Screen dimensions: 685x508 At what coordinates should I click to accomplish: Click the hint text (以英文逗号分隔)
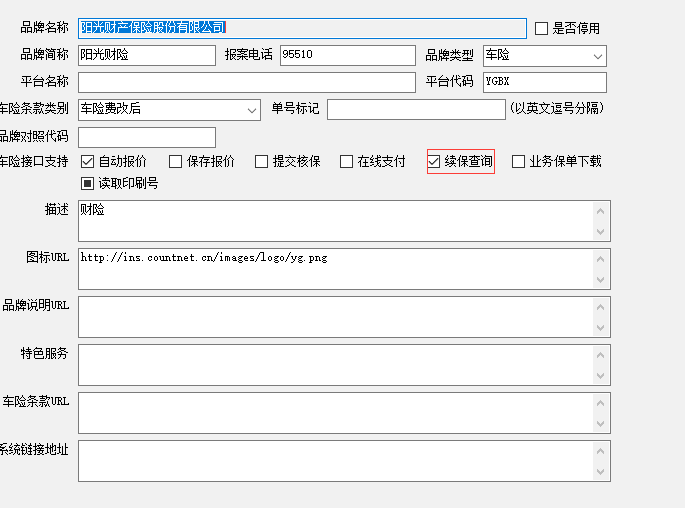point(557,108)
